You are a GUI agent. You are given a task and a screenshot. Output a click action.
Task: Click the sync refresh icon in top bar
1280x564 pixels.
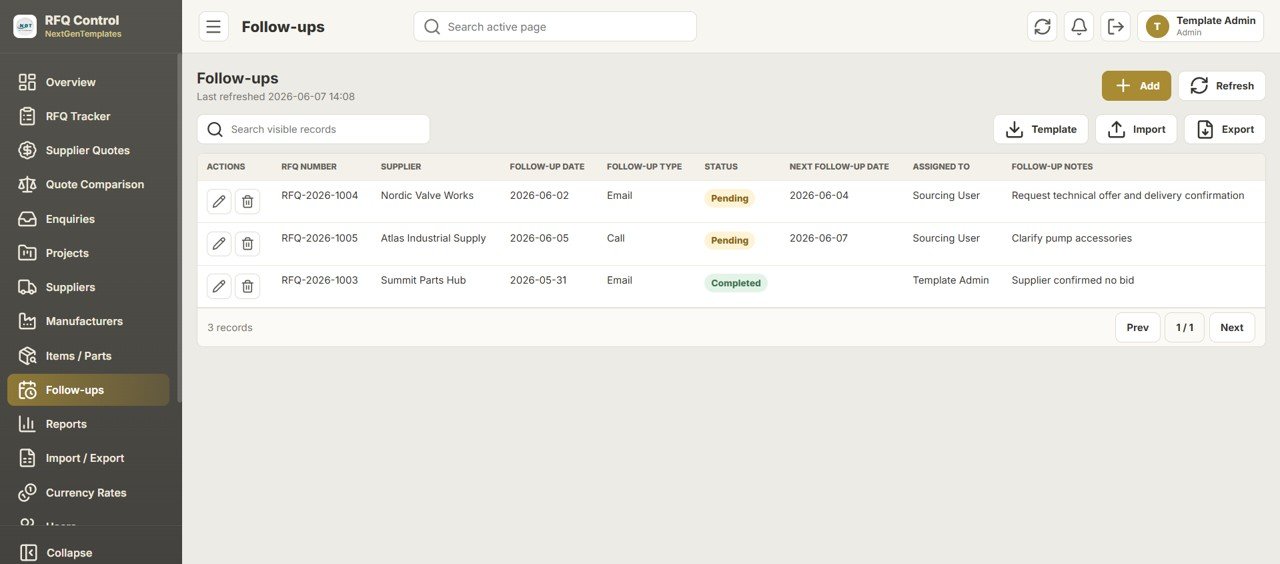(x=1042, y=27)
